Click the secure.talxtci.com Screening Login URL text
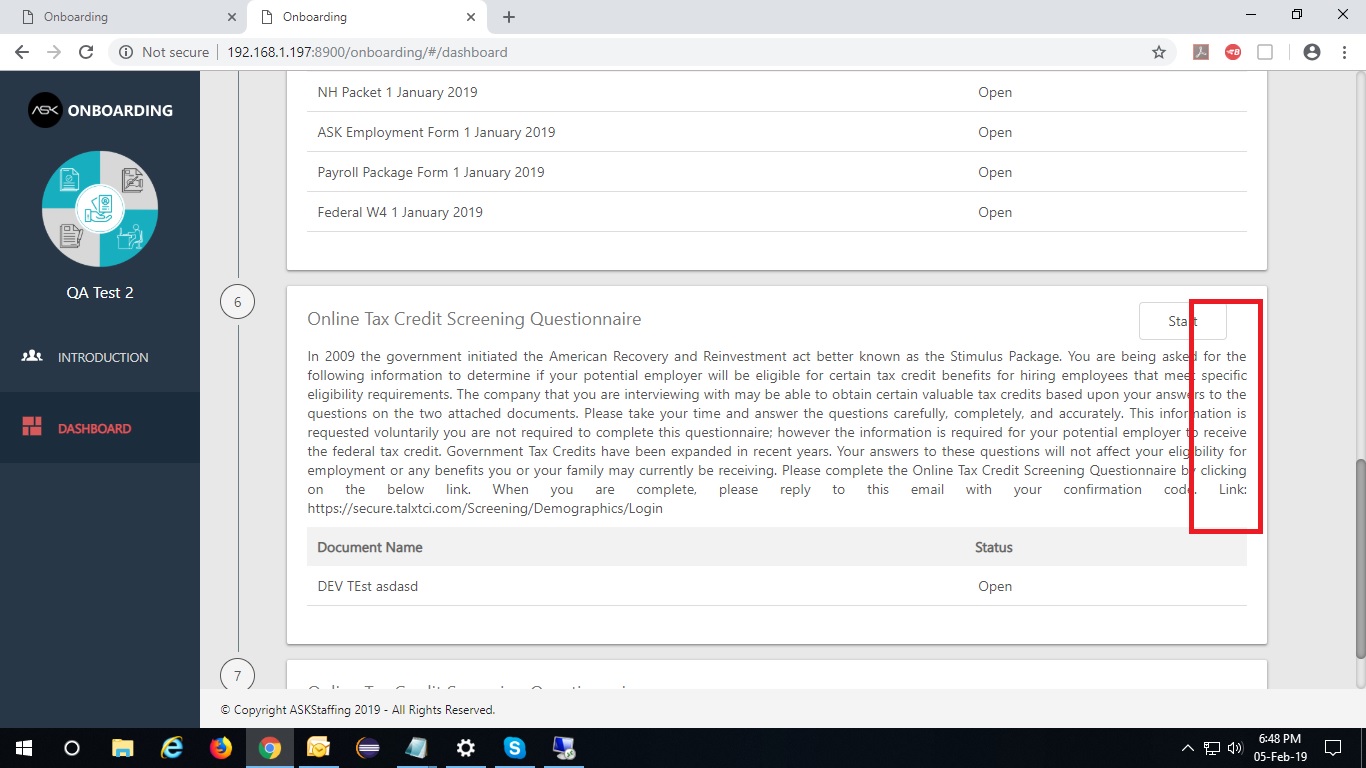 coord(485,508)
